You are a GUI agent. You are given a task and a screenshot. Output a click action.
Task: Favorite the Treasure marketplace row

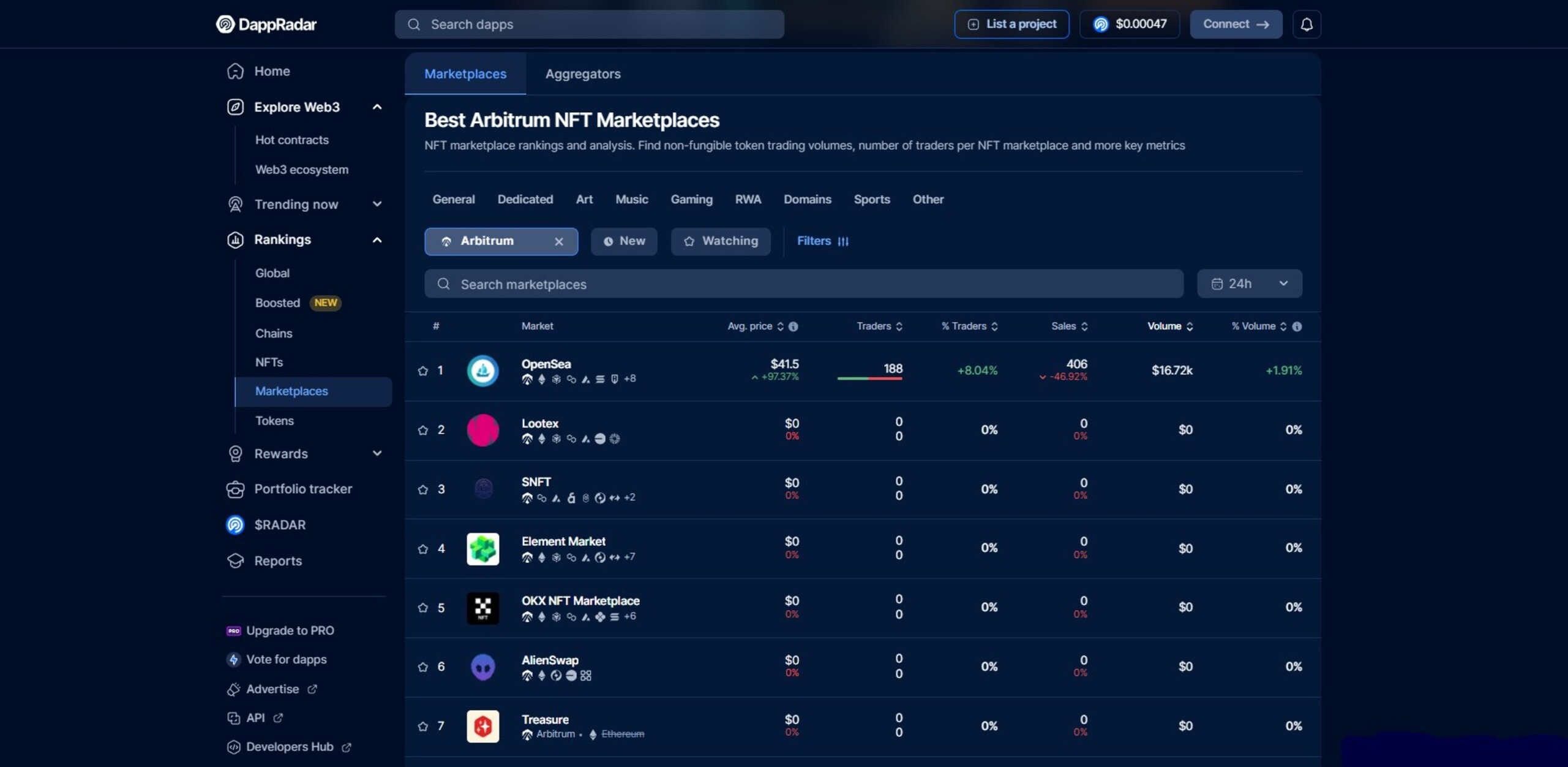422,727
